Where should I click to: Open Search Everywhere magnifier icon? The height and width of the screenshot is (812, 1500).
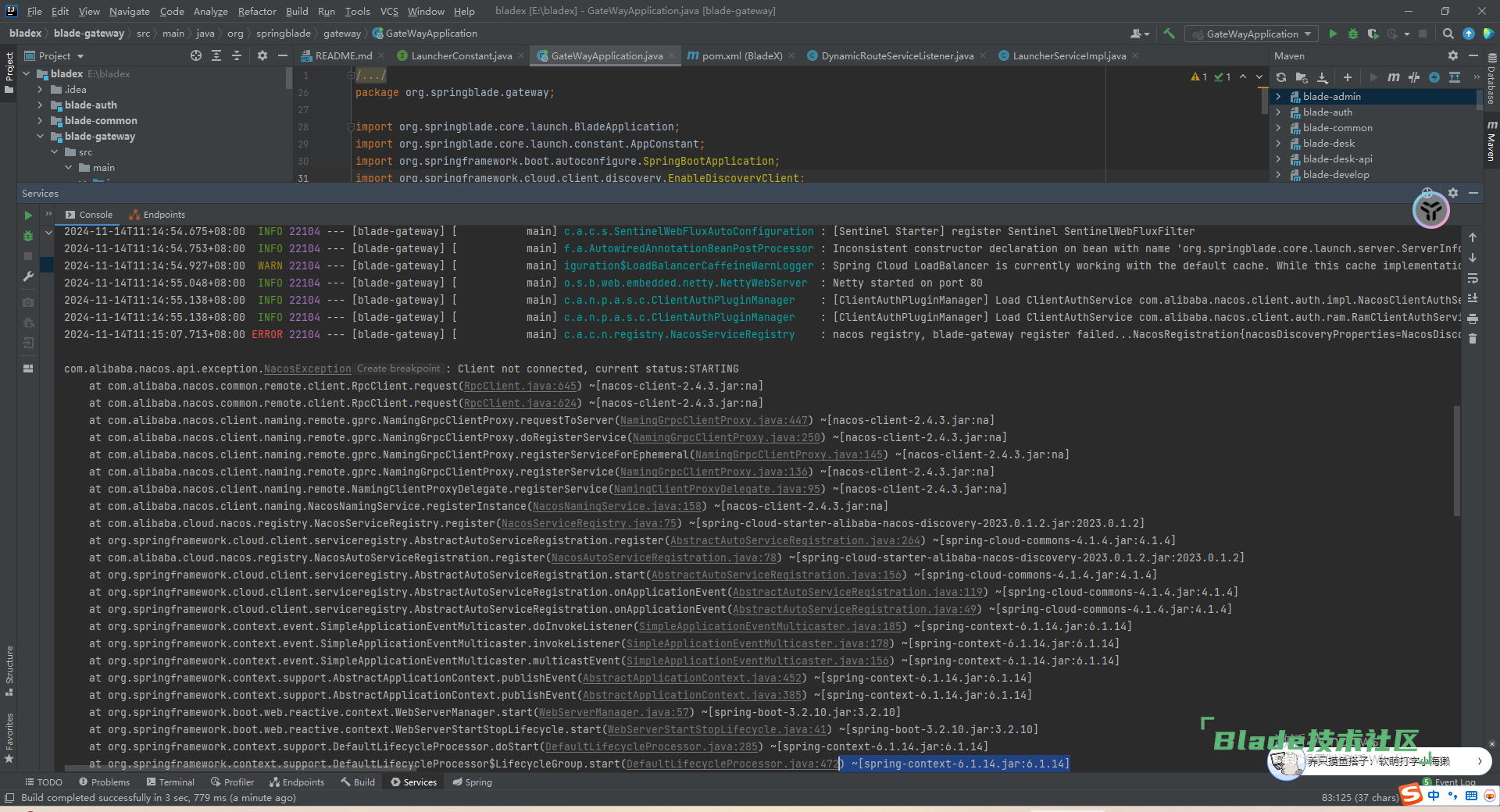[x=1448, y=34]
